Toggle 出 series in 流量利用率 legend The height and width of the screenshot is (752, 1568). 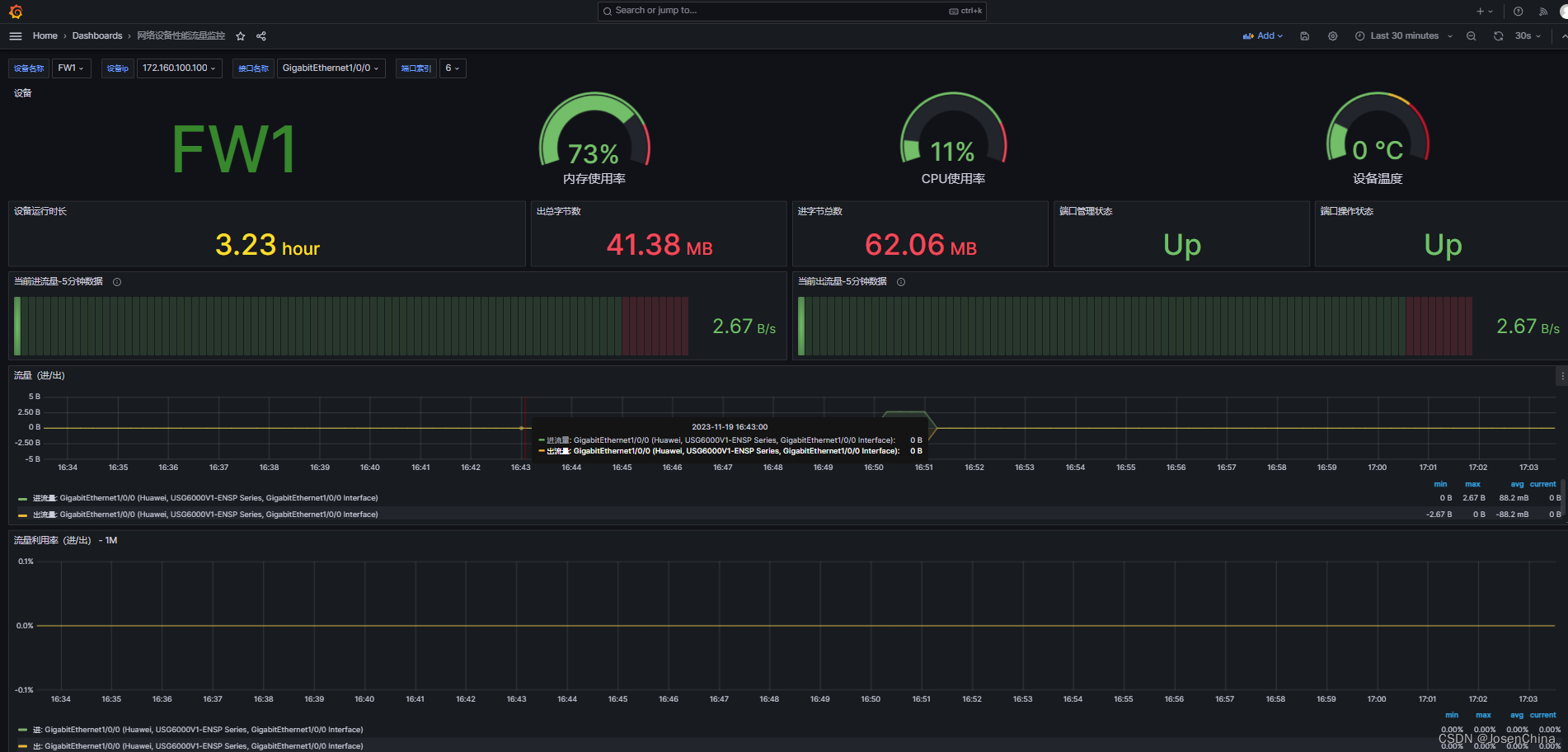198,746
